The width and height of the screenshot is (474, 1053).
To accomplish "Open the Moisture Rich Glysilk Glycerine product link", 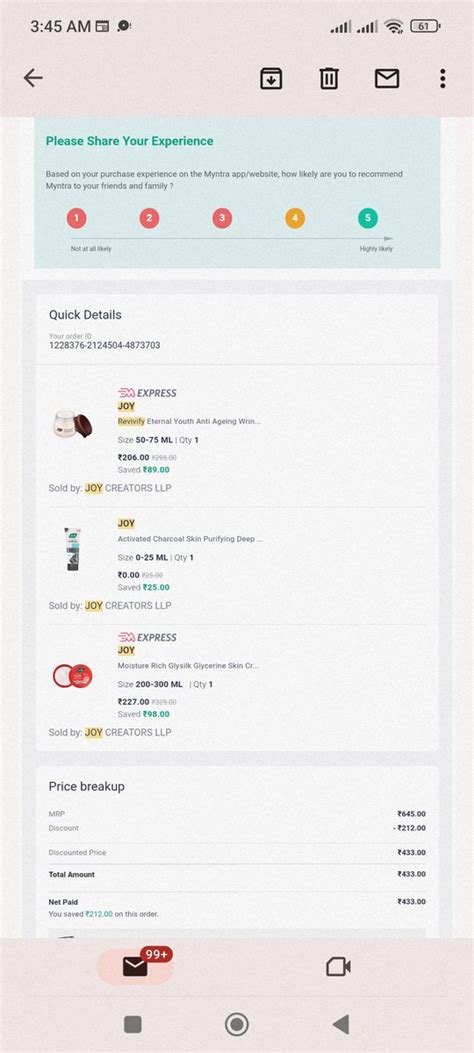I will tap(188, 666).
